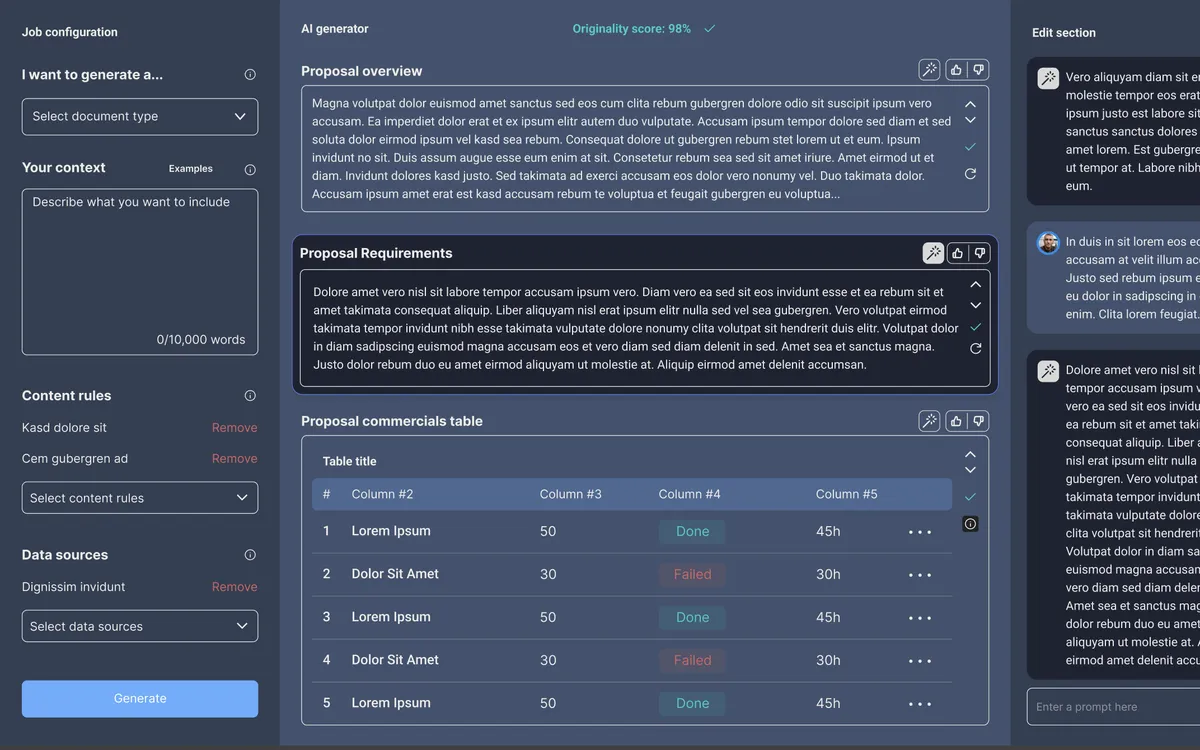Screen dimensions: 1200x750
Task: Click the AI generator heading
Action: [x=335, y=29]
